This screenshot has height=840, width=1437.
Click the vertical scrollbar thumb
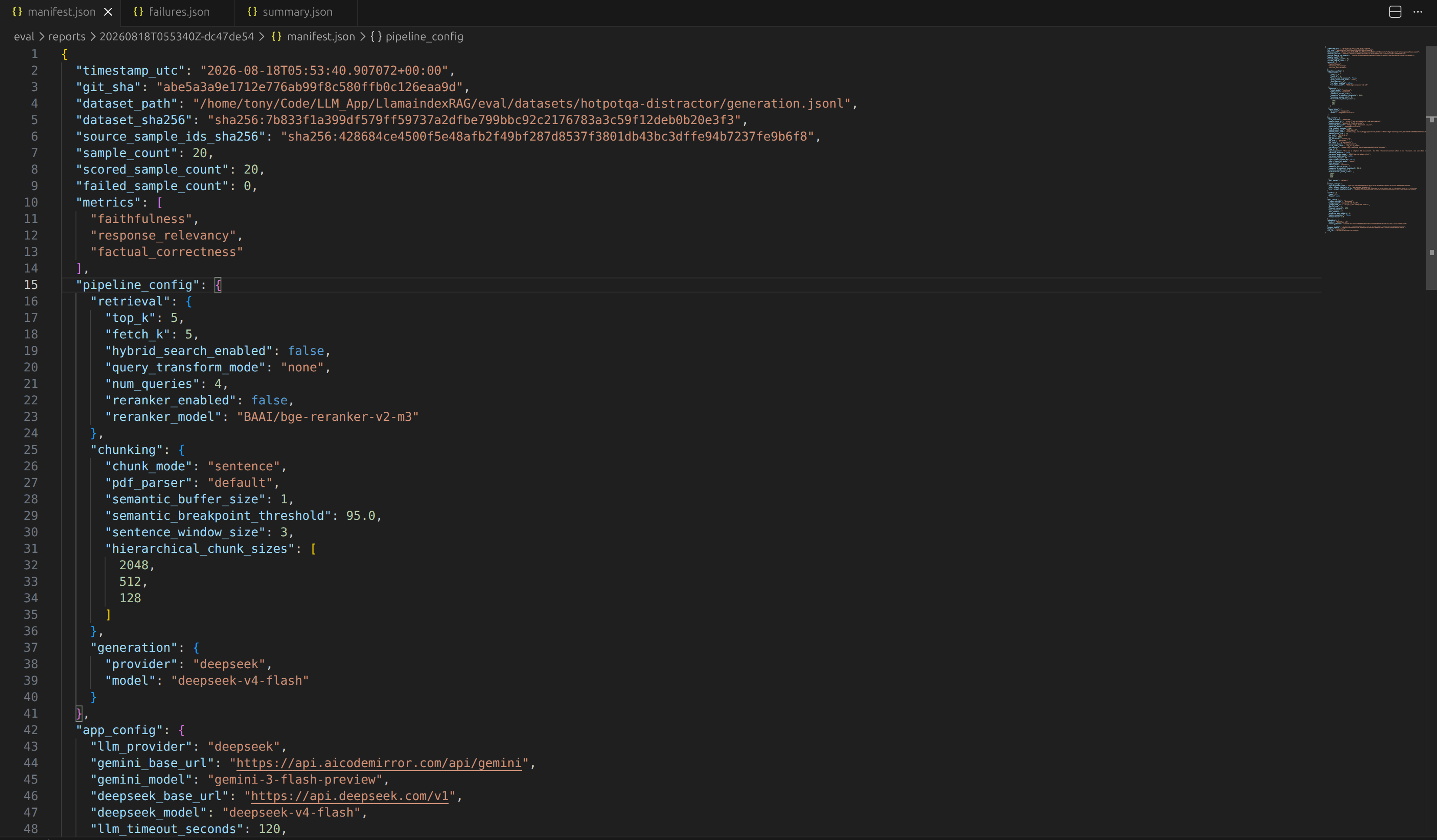1431,168
